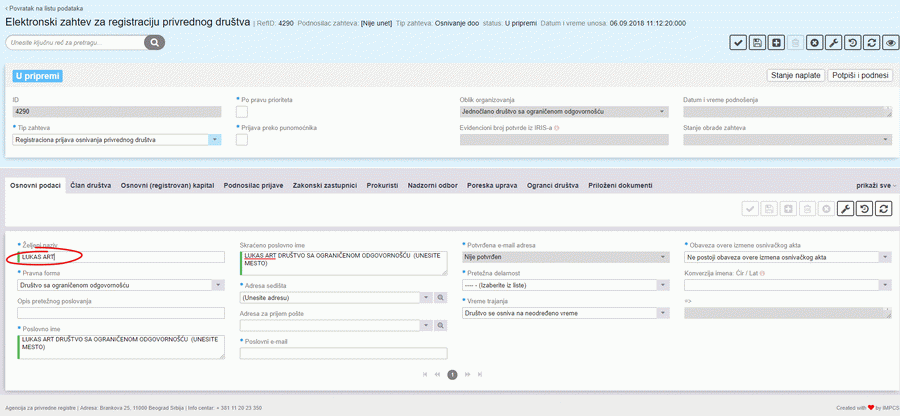Open the Zakonski zastupnici tab
Image resolution: width=900 pixels, height=416 pixels.
point(325,186)
